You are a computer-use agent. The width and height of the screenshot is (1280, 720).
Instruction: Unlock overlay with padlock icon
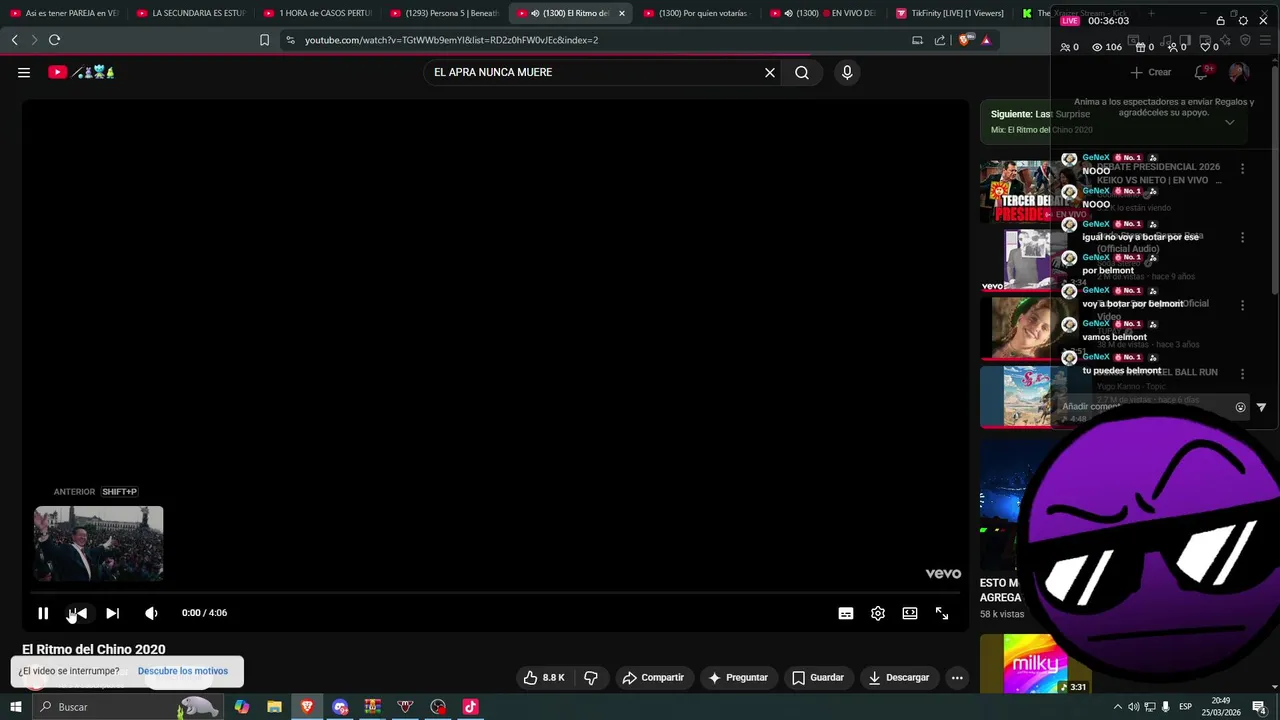(x=1220, y=20)
